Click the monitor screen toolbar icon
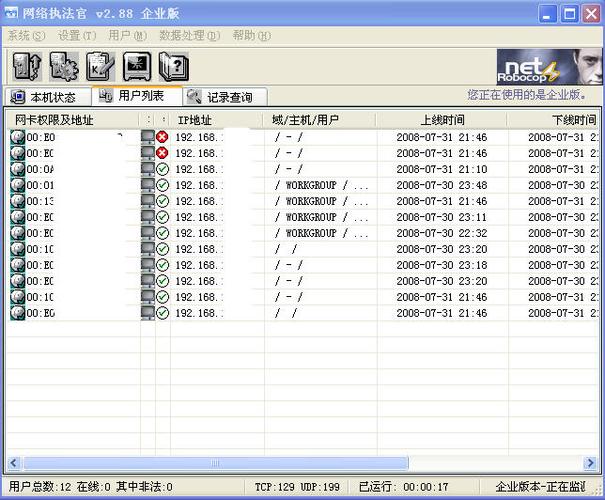Image resolution: width=605 pixels, height=500 pixels. click(137, 66)
